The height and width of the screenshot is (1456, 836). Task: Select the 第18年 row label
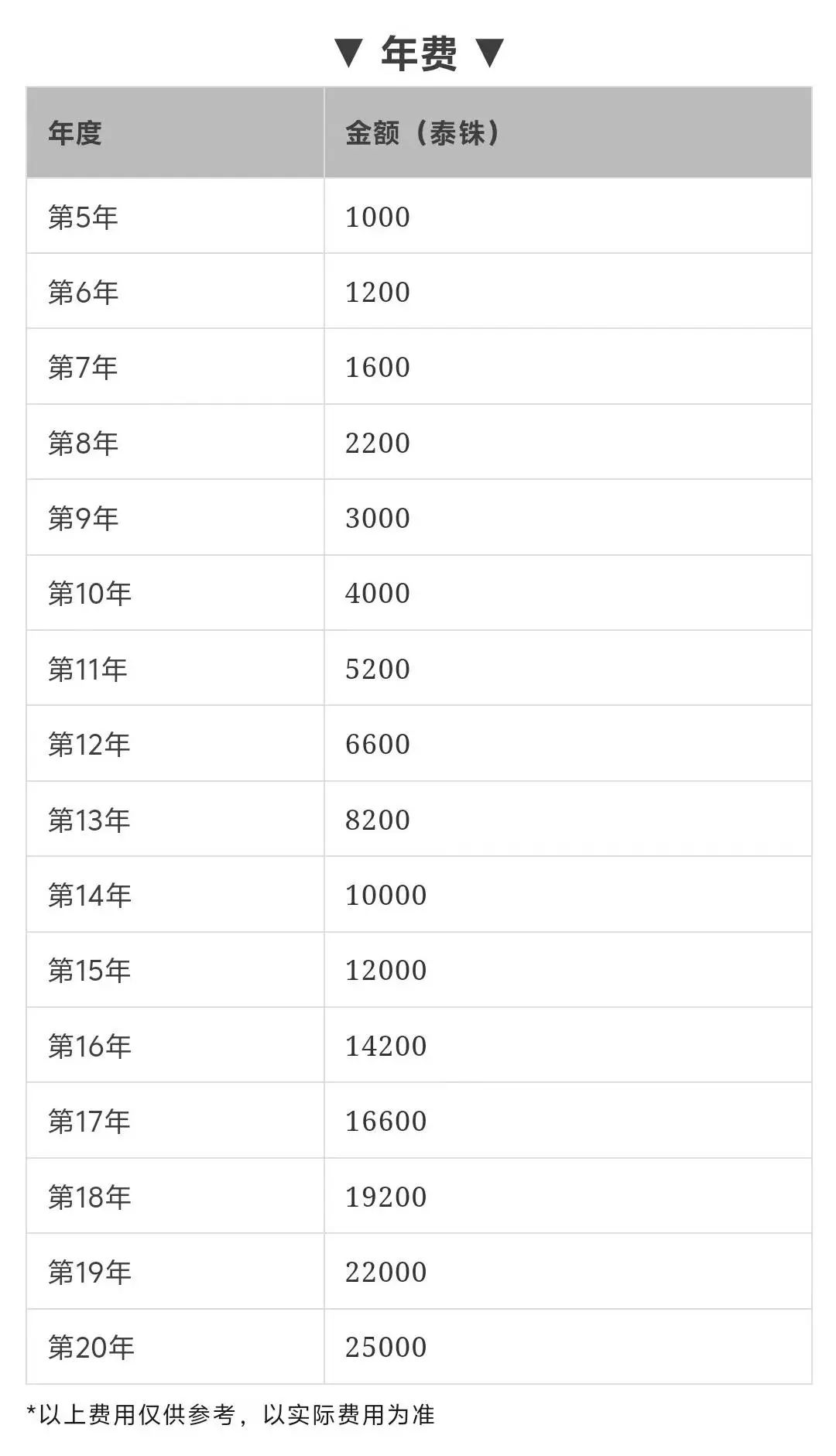point(90,1197)
